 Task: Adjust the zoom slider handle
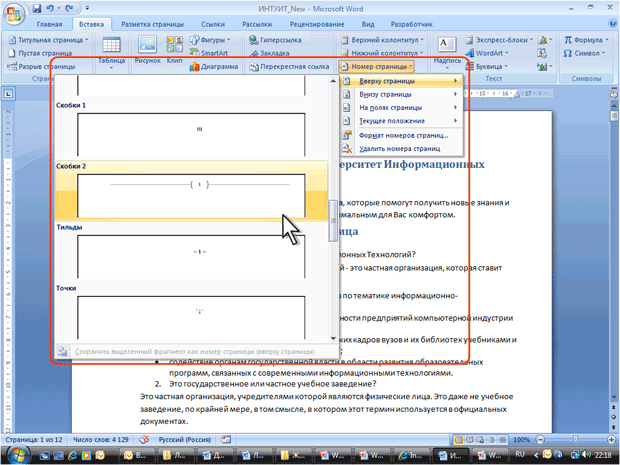coord(575,440)
